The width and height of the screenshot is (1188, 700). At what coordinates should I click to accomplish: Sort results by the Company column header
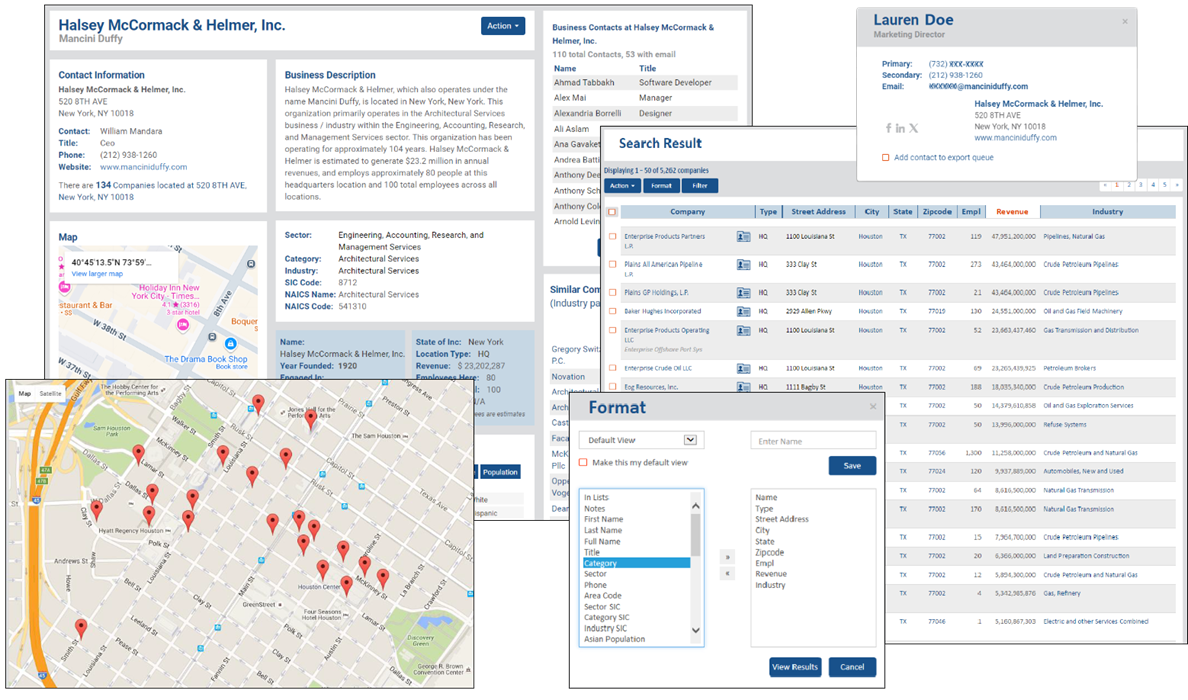pyautogui.click(x=687, y=212)
